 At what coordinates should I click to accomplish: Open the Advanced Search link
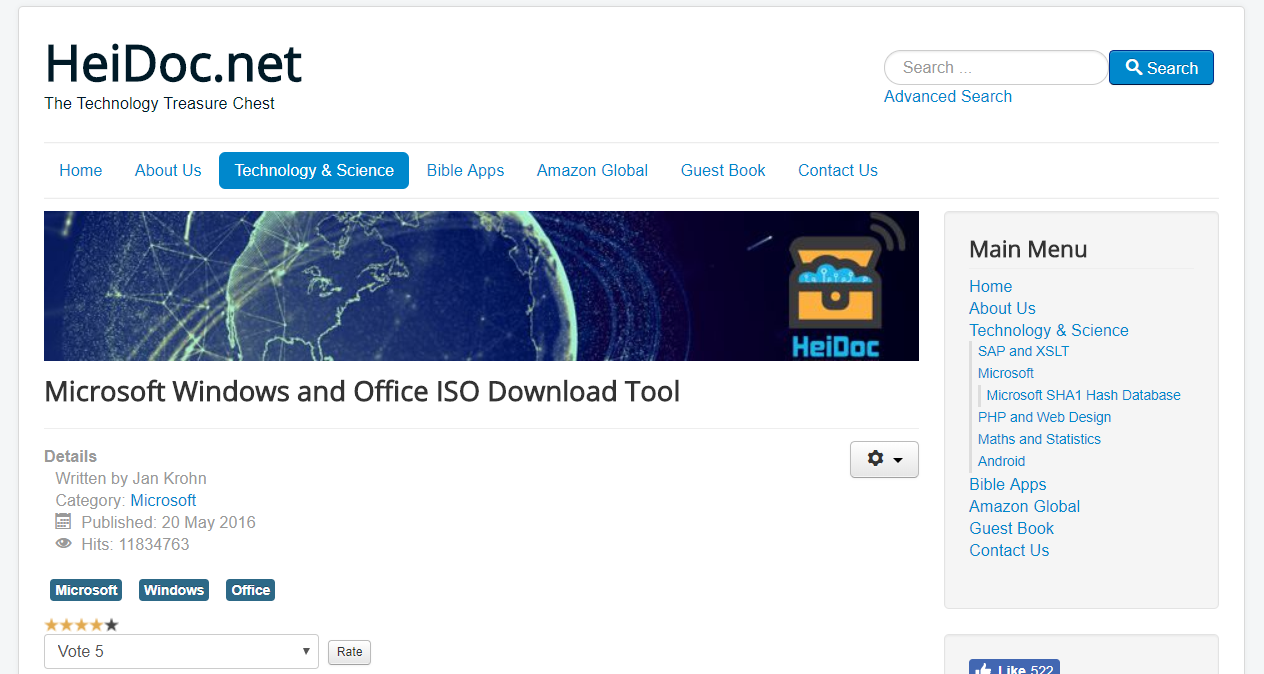948,96
